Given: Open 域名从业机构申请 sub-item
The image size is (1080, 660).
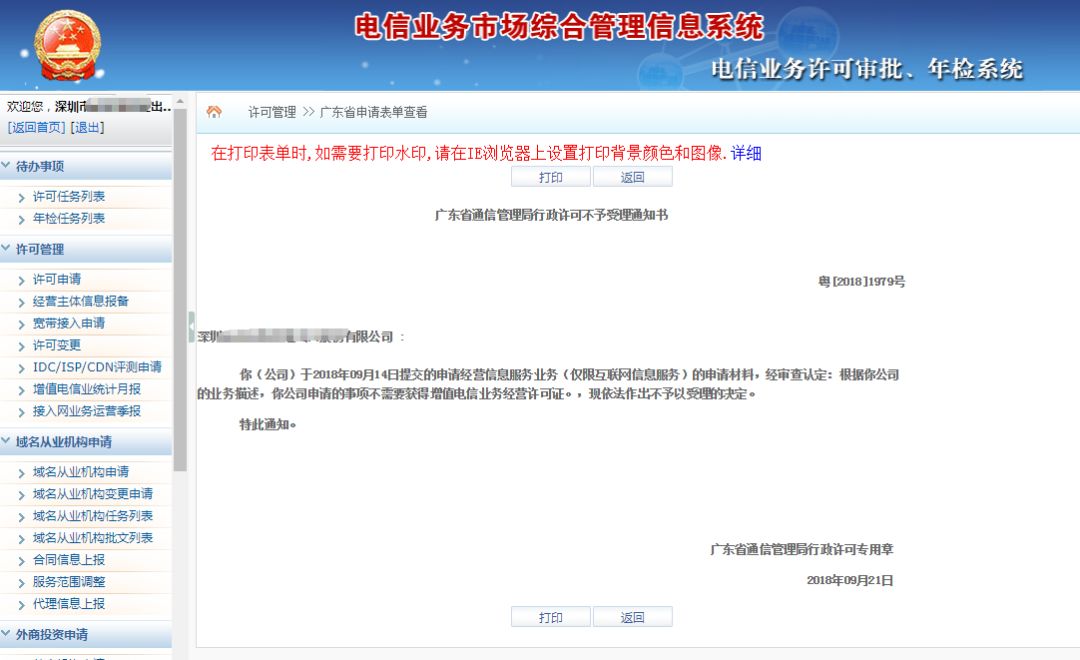Looking at the screenshot, I should [81, 472].
